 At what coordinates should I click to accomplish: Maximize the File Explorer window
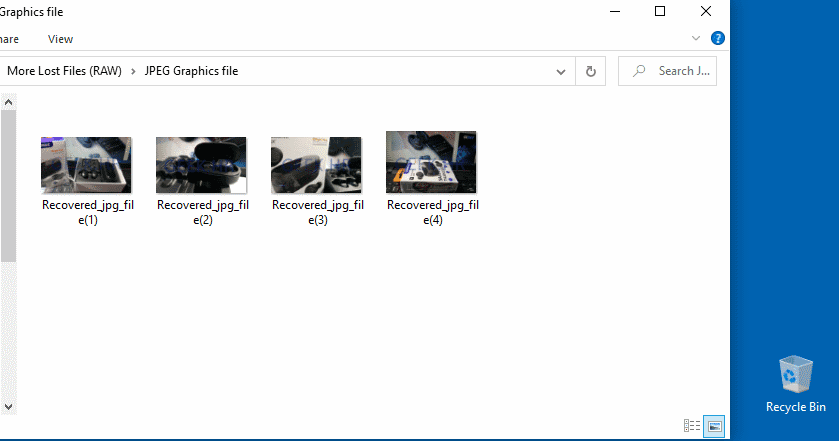point(660,11)
